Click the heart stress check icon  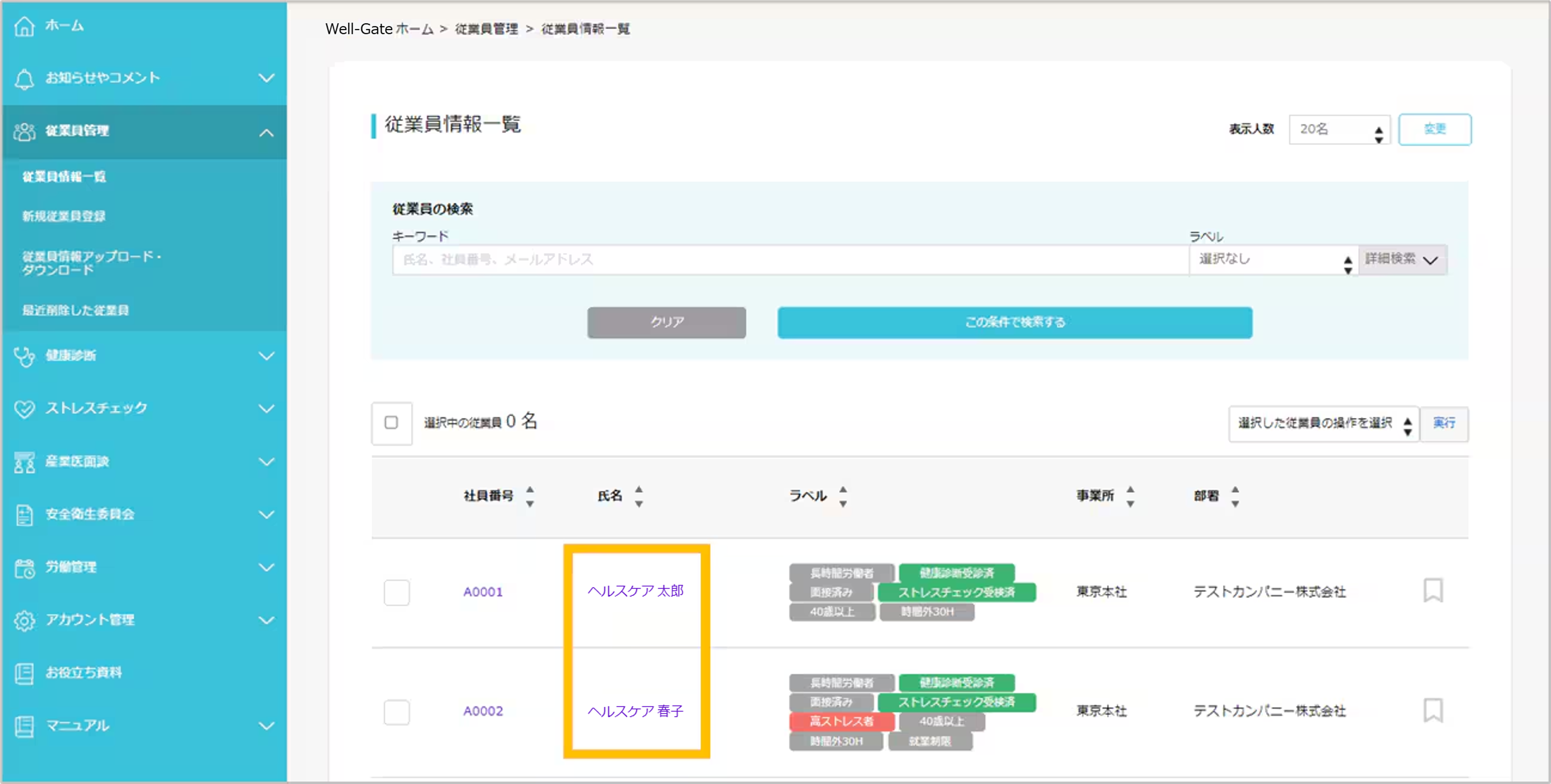pos(24,408)
